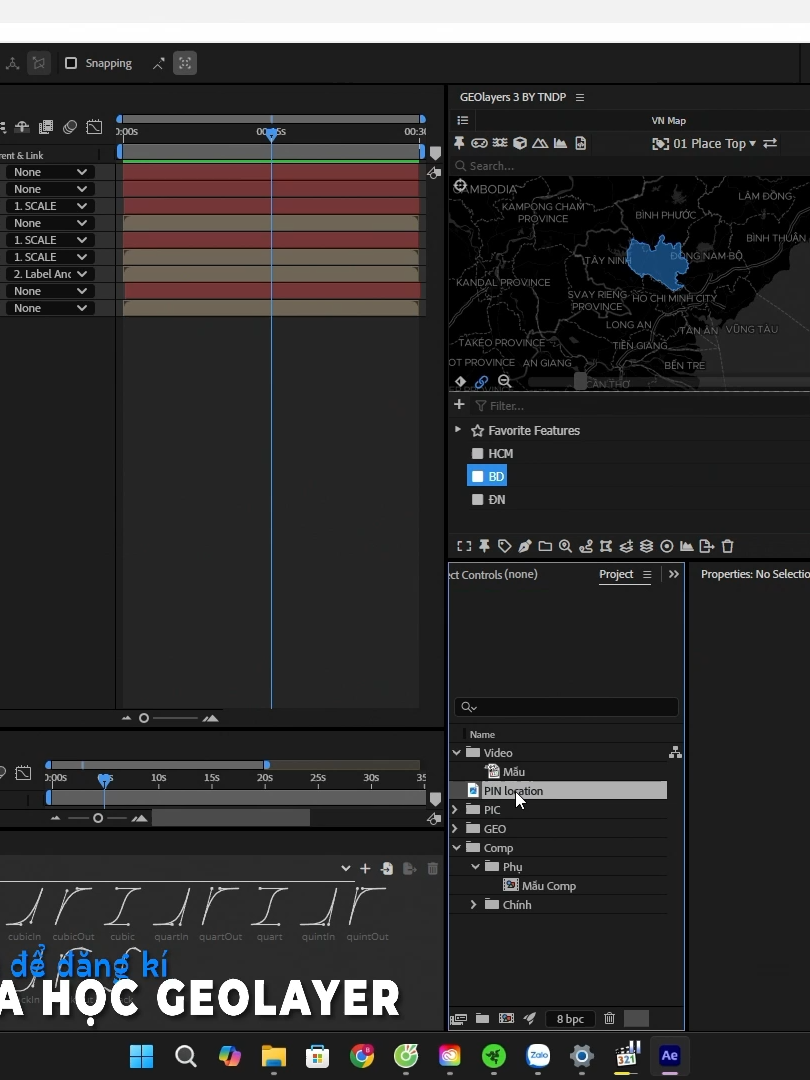The height and width of the screenshot is (1080, 810).
Task: Click the tag label icon in features toolbar
Action: [505, 546]
